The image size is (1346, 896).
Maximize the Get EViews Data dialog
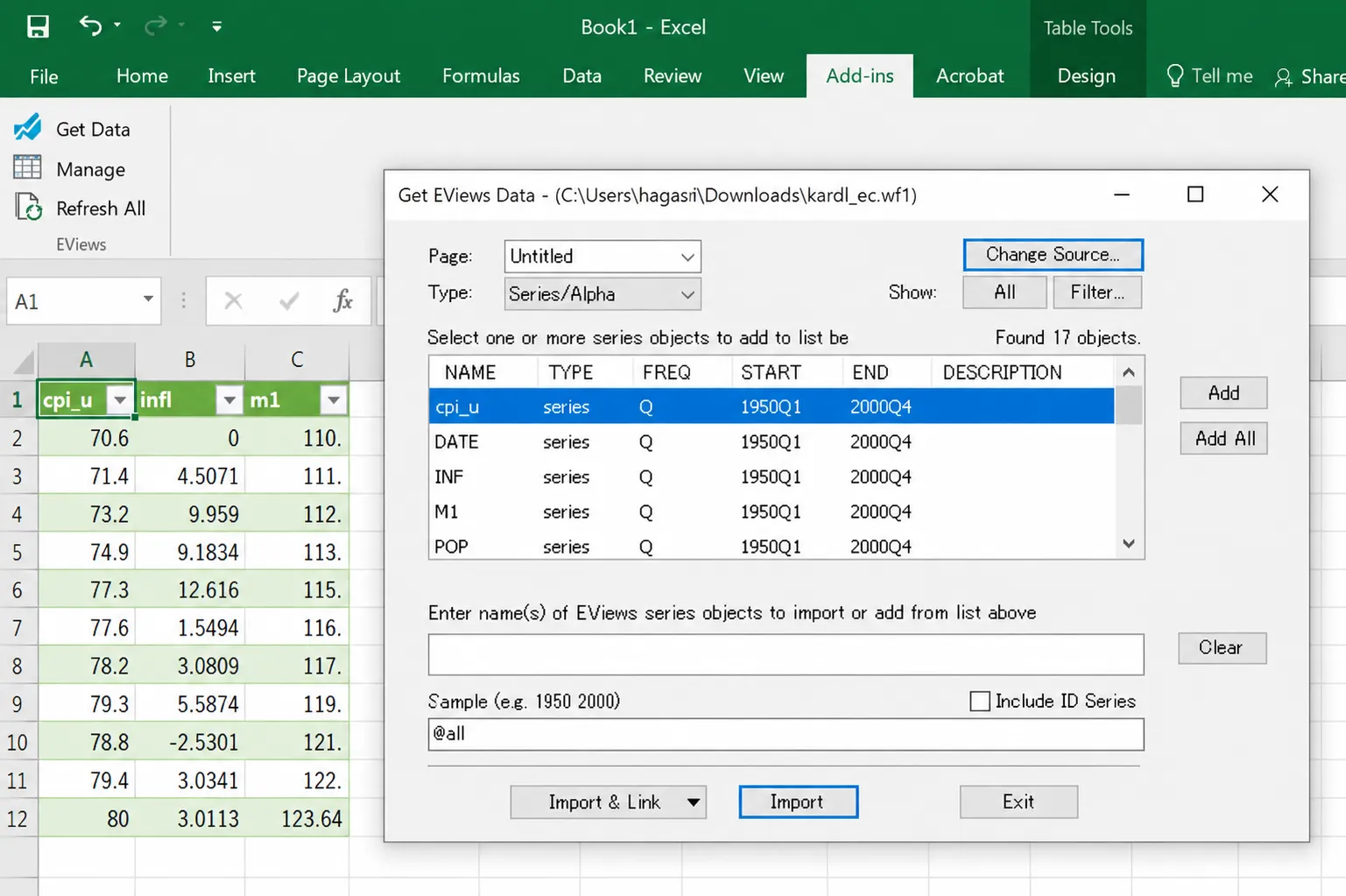tap(1195, 194)
